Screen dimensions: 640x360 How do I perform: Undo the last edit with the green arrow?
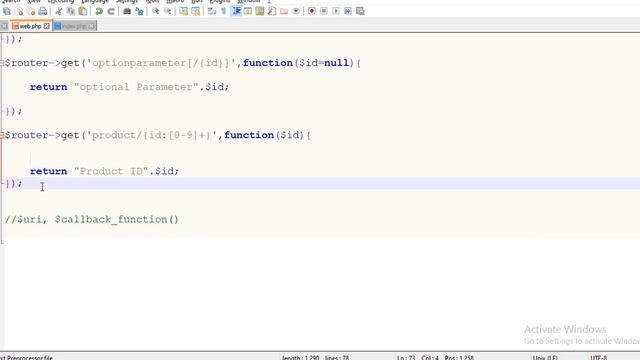coord(99,11)
